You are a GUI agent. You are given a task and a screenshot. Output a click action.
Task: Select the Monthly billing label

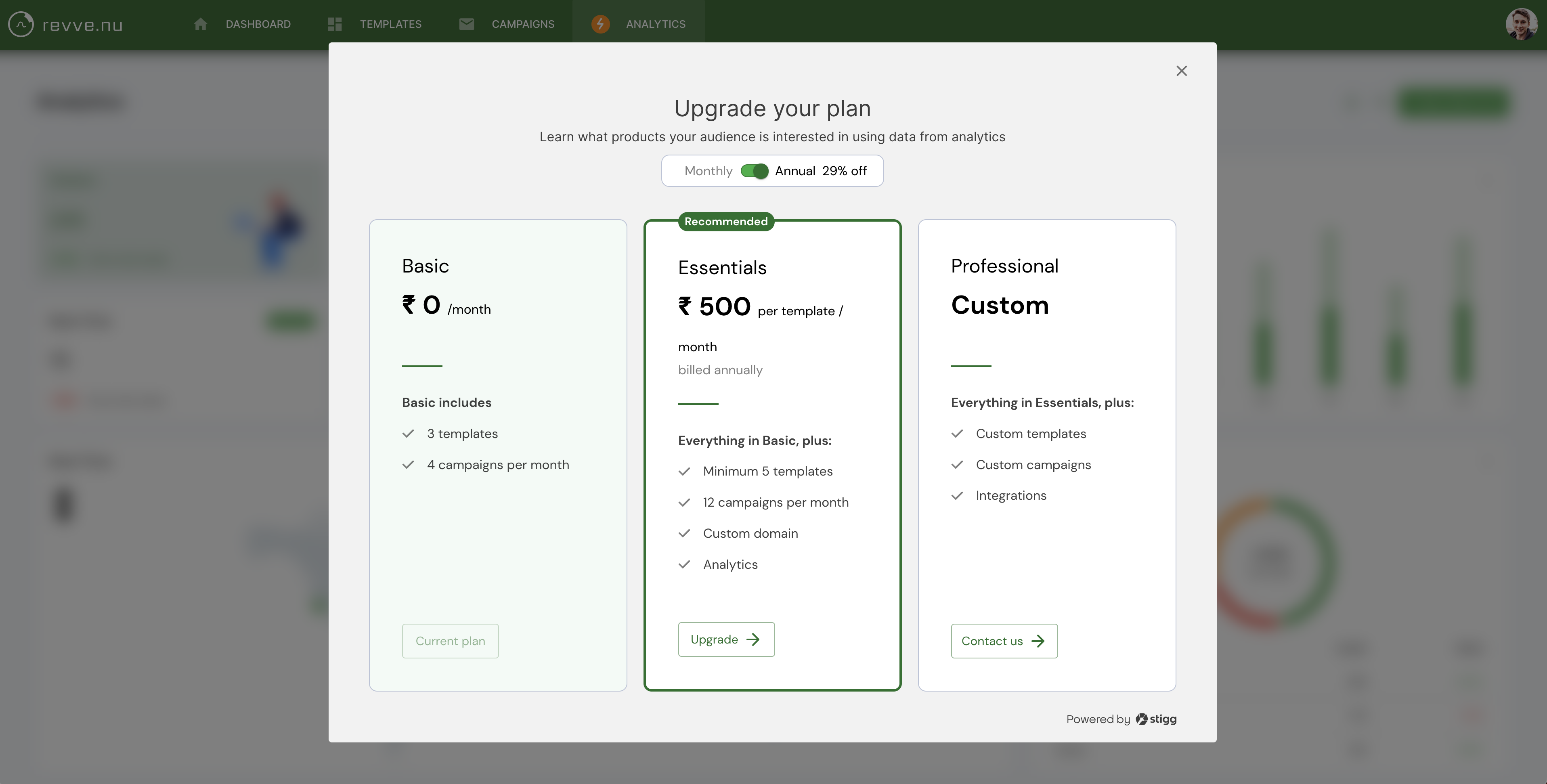pos(708,171)
